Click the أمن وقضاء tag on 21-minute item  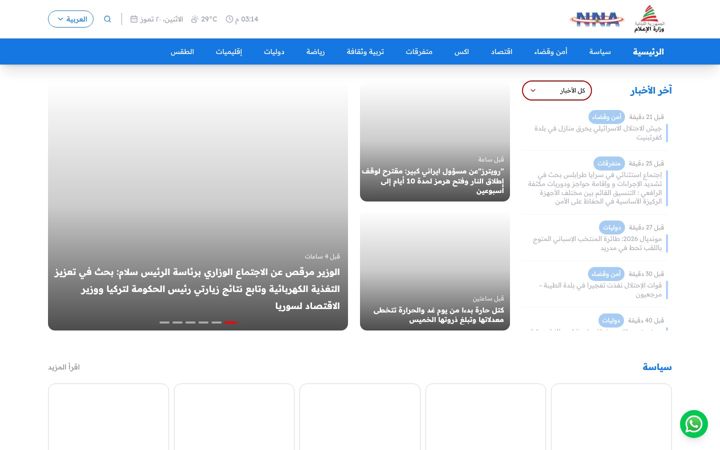[x=606, y=117]
